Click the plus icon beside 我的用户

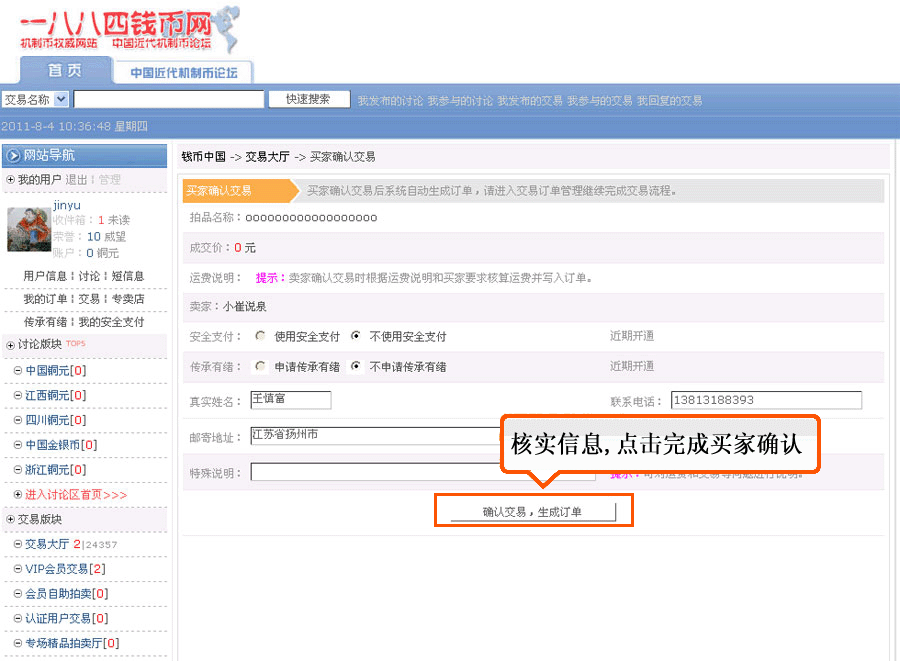point(10,180)
